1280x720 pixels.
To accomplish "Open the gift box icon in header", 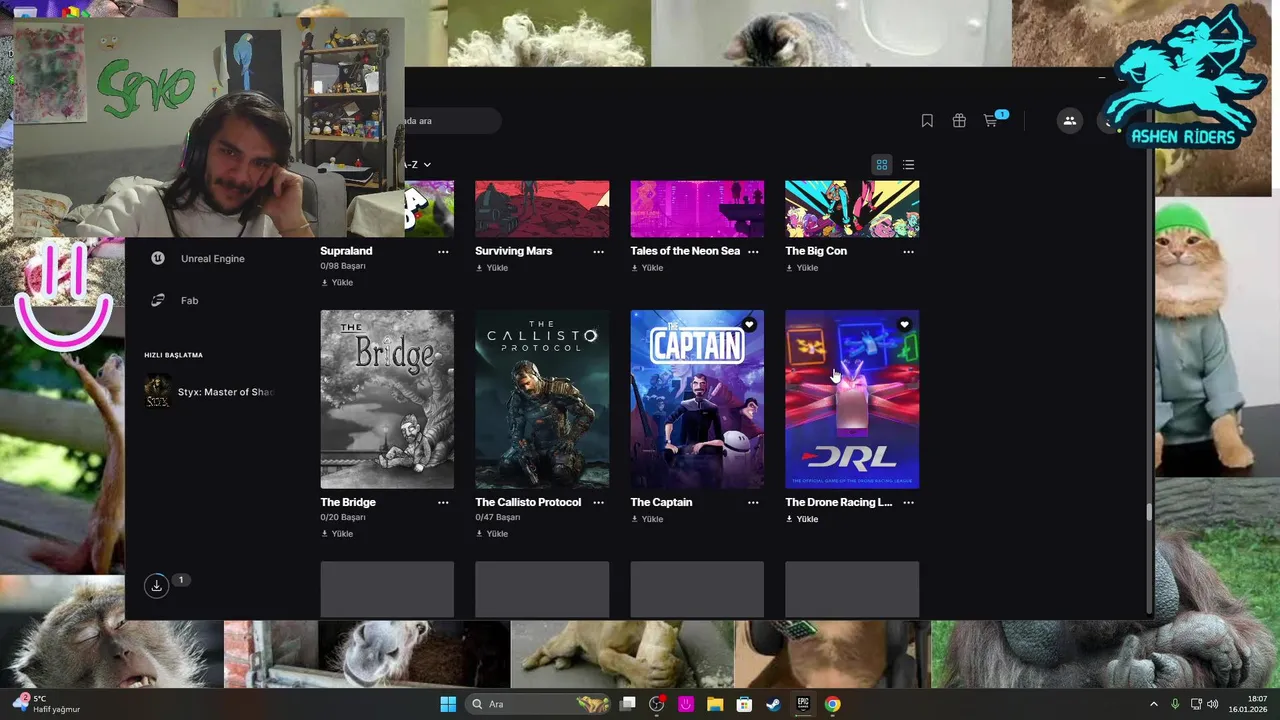I will [959, 121].
